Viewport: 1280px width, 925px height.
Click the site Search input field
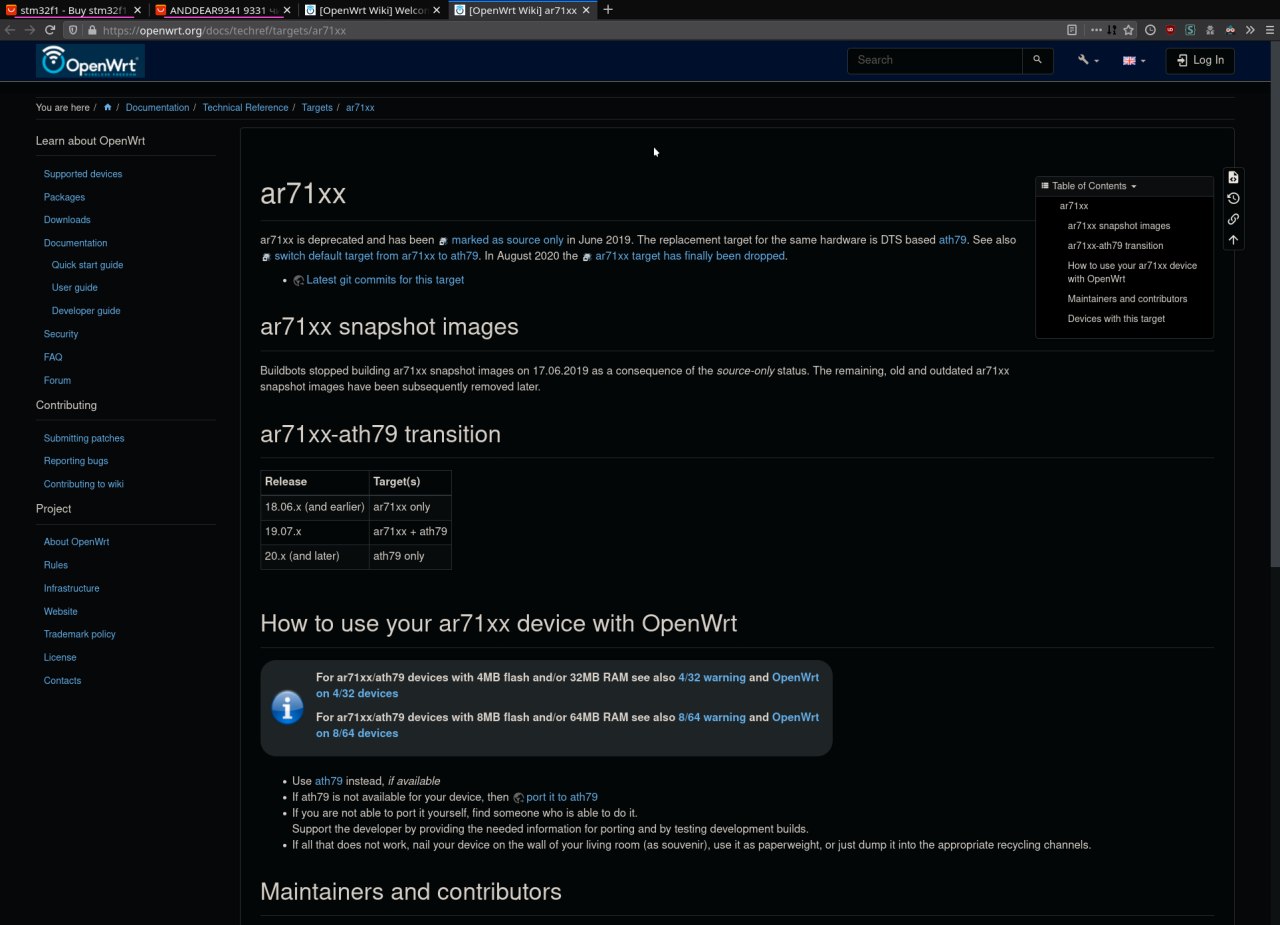pos(935,60)
